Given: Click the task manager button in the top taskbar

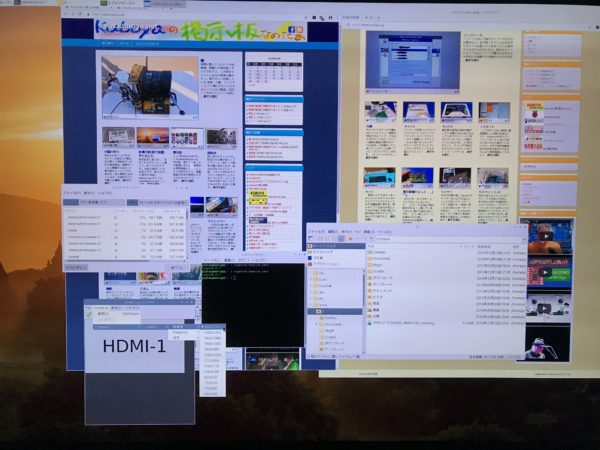Looking at the screenshot, I should coord(122,3).
